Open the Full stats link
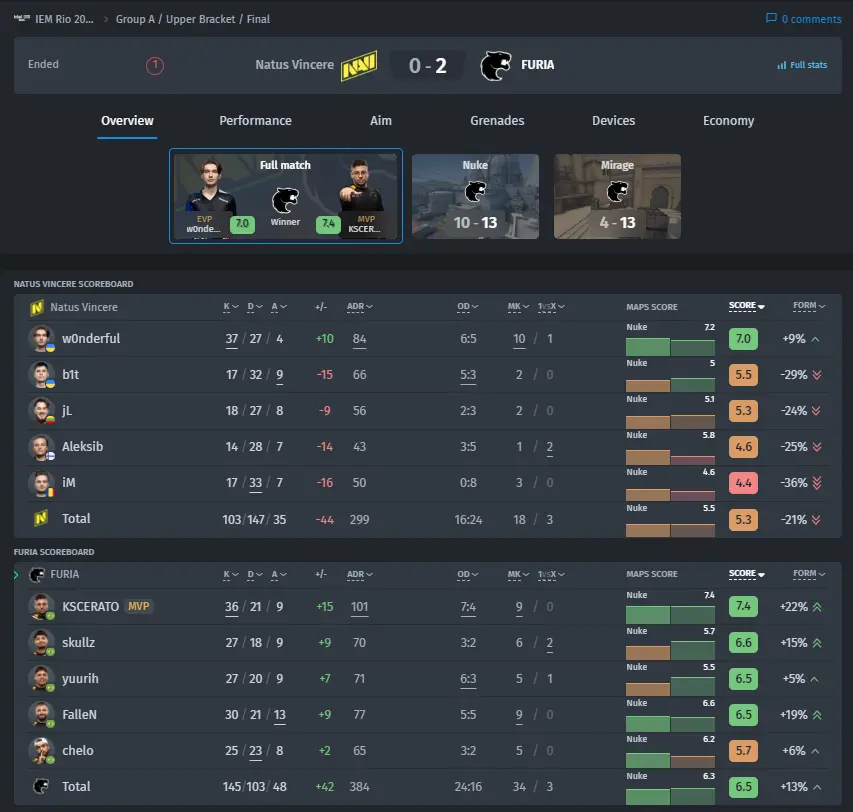 (x=802, y=65)
